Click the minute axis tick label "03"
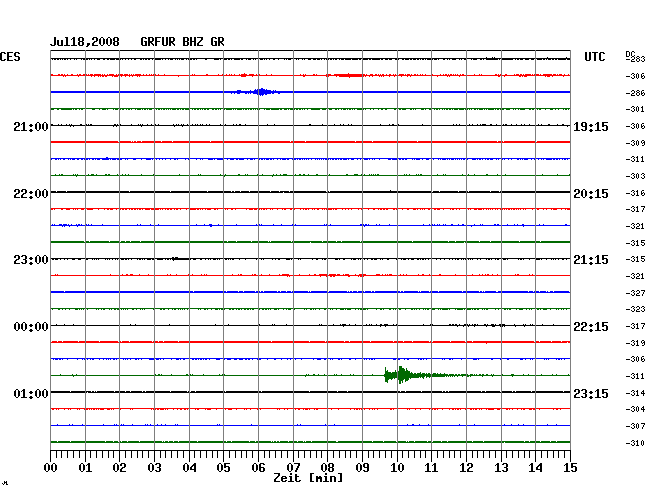Screen dimensions: 650x494 tap(154, 468)
